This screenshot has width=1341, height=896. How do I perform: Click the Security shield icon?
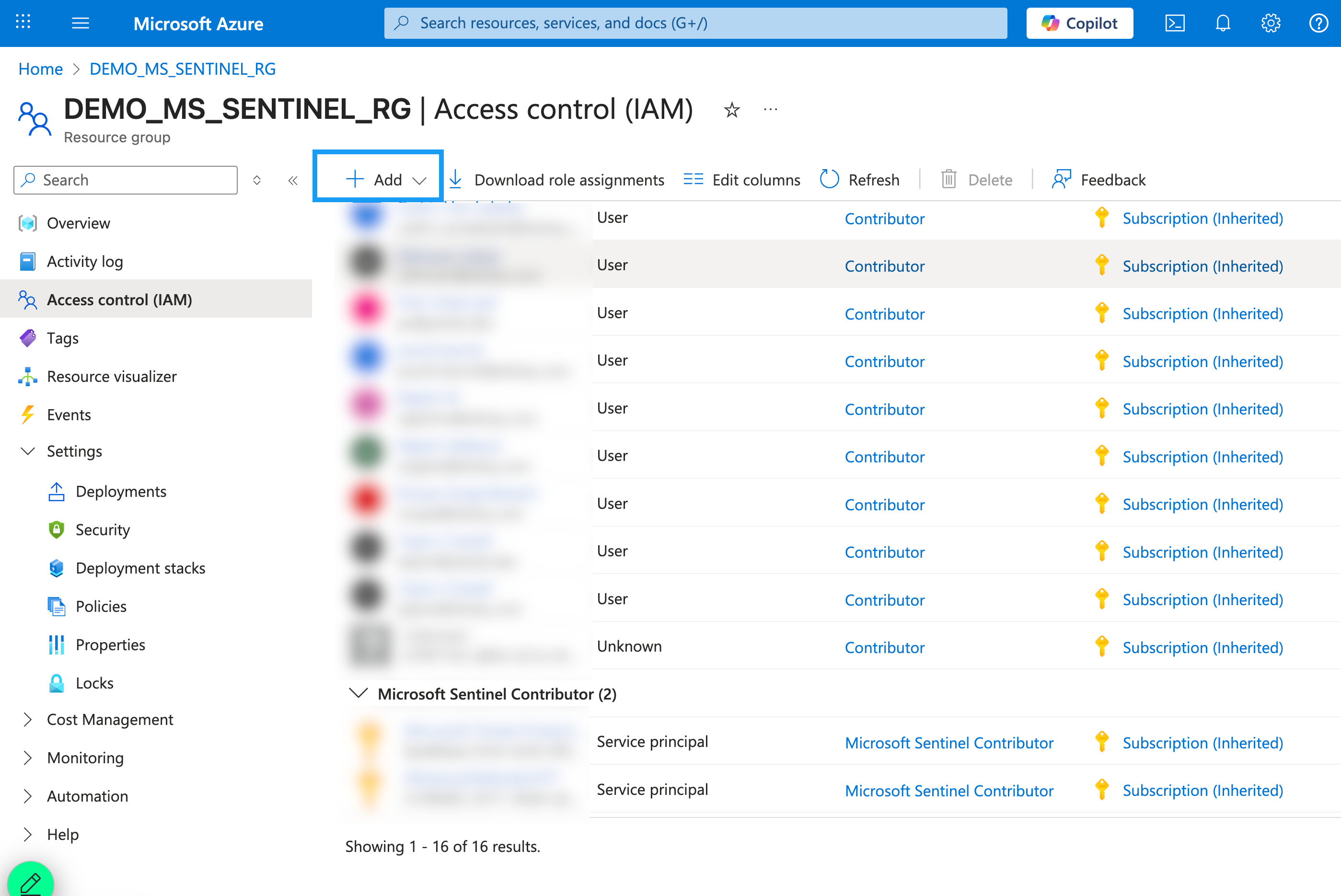pyautogui.click(x=56, y=530)
